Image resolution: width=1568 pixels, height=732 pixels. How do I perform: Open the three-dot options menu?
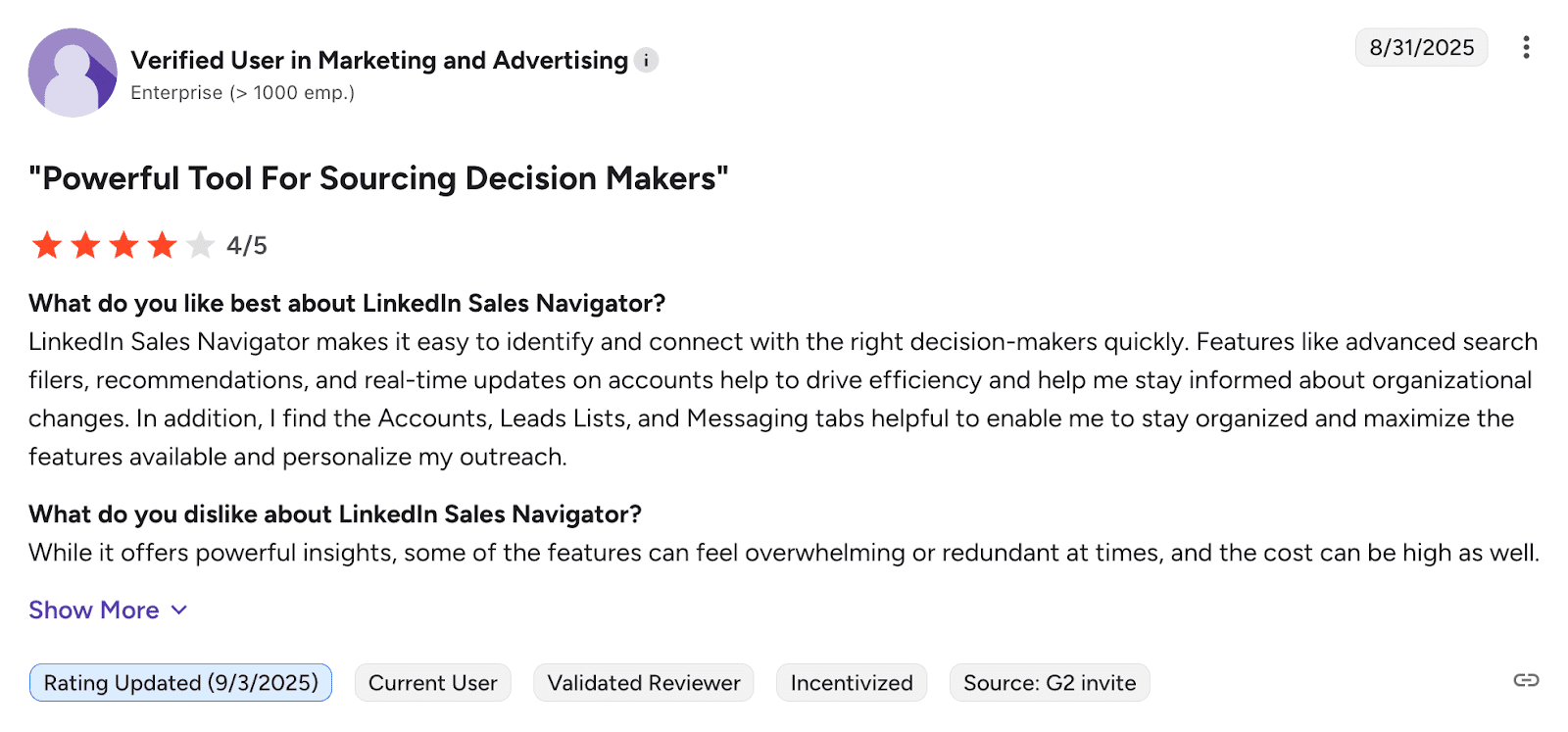coord(1526,47)
